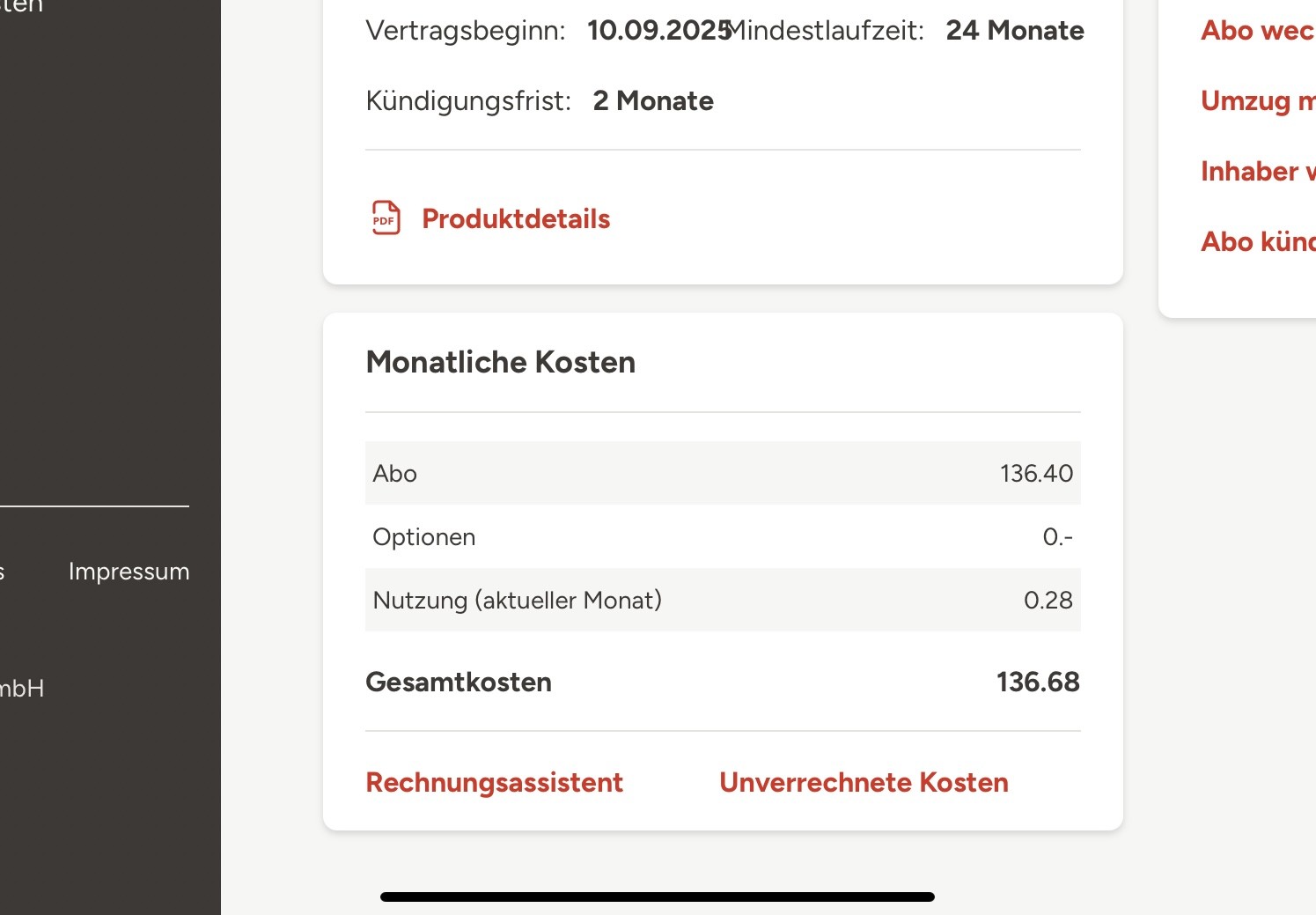Select the 'Optionen' label in the cost table
Screen dimensions: 1316x915
click(423, 537)
